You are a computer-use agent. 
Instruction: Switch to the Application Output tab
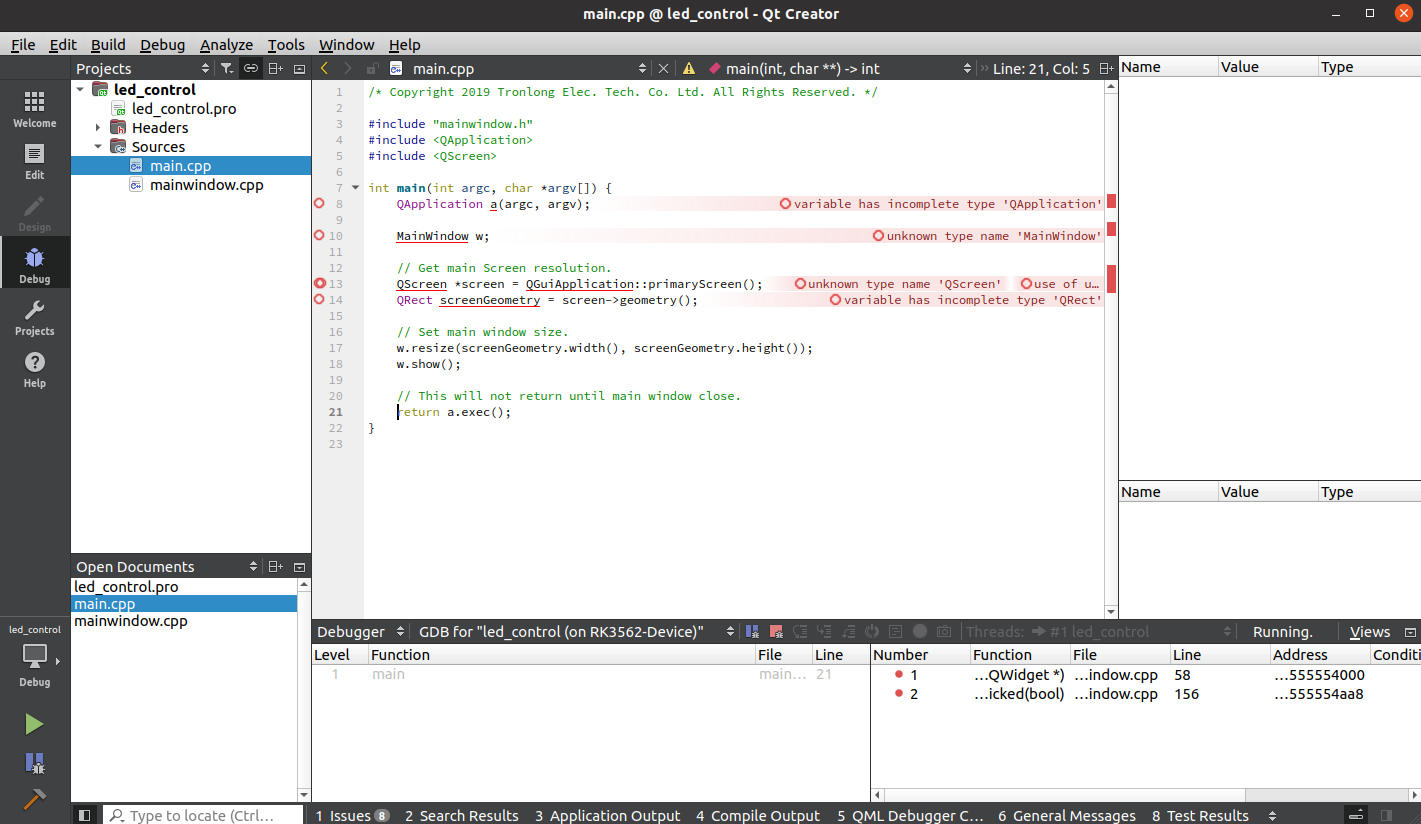click(607, 815)
